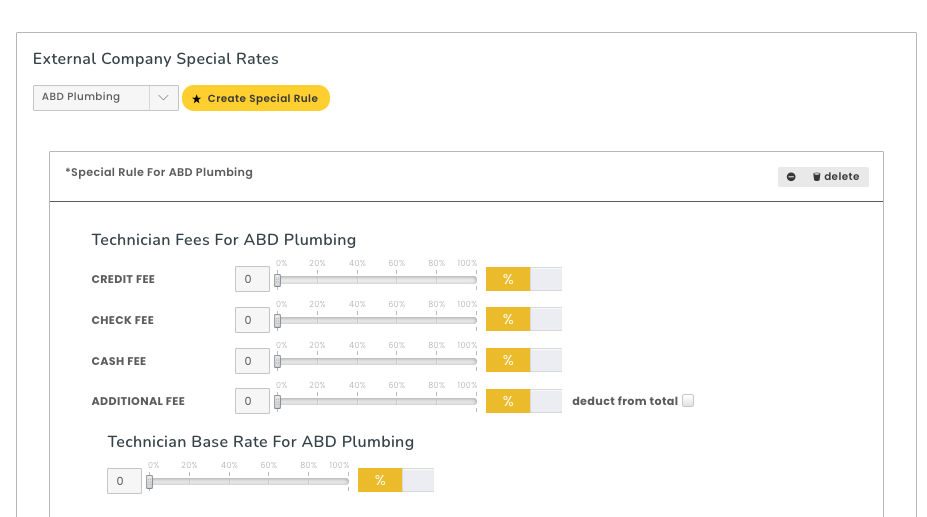Click the star Create Special Rule button
927x517 pixels.
[255, 98]
